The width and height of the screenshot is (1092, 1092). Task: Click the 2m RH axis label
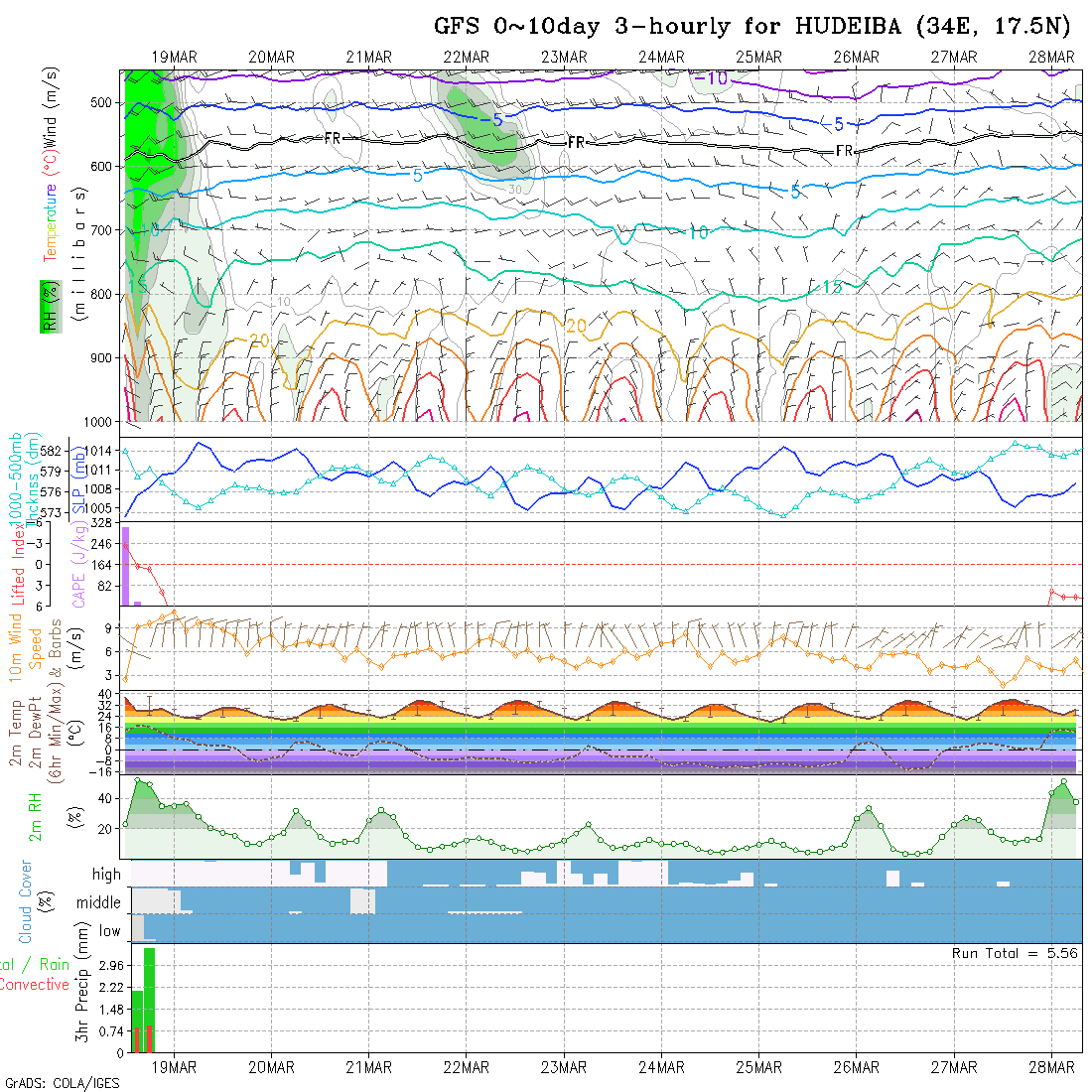(x=36, y=816)
